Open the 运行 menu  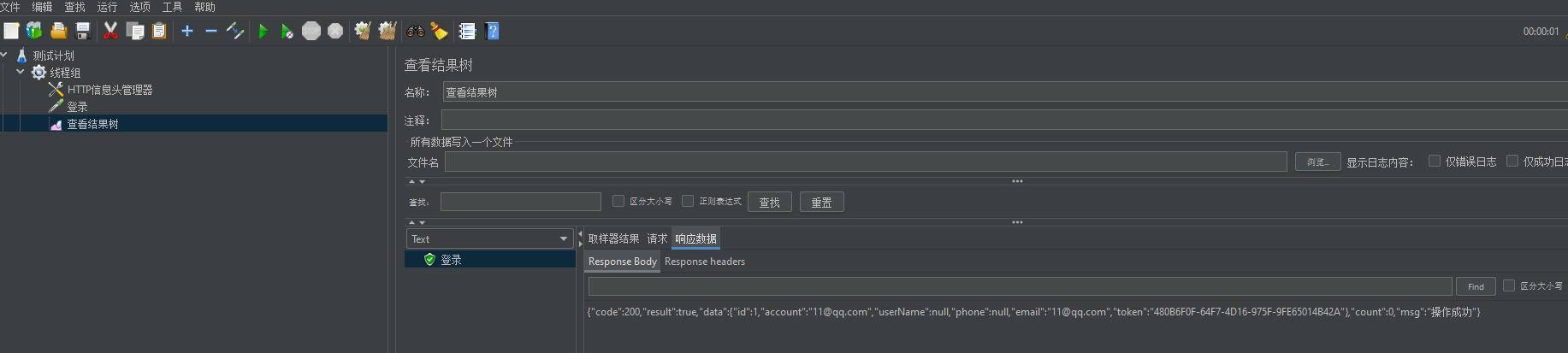108,7
